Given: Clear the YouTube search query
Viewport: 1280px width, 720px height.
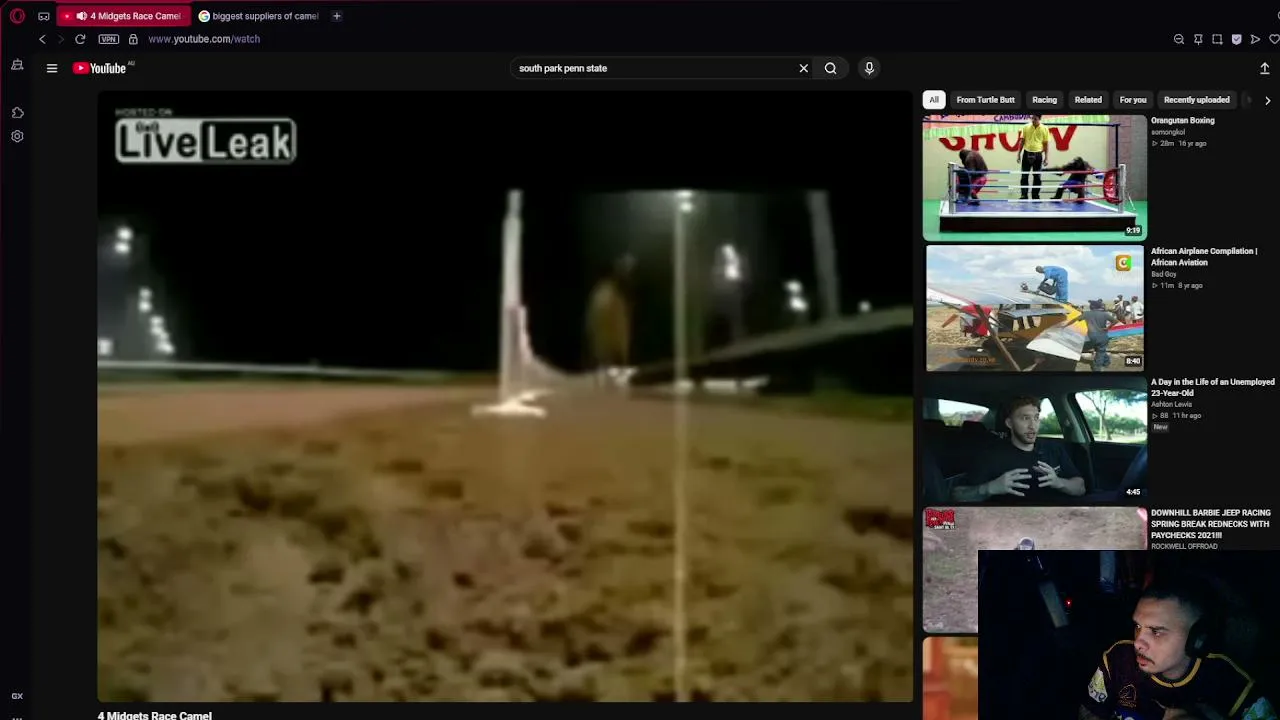Looking at the screenshot, I should [x=803, y=68].
